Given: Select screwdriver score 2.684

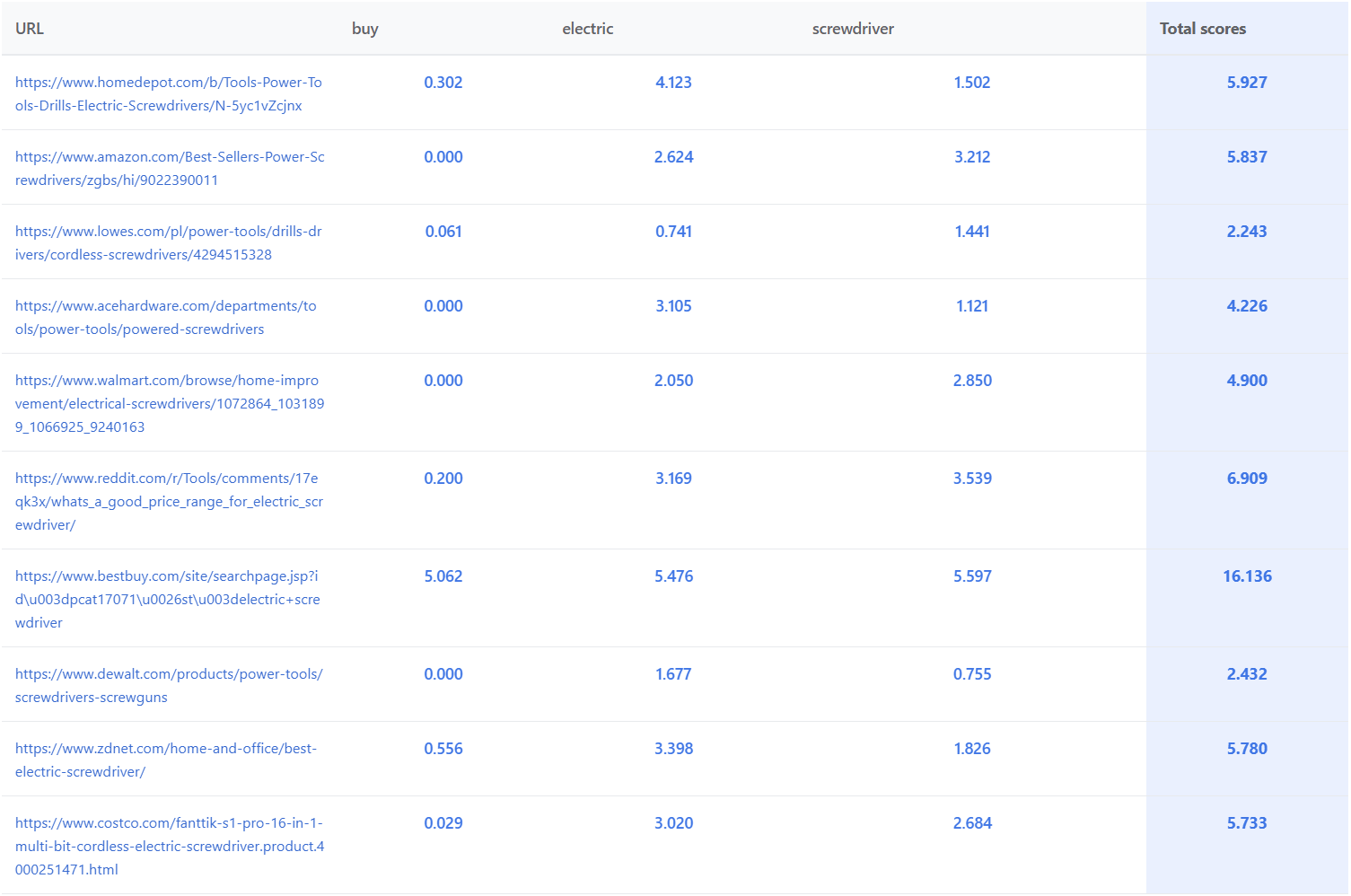Looking at the screenshot, I should click(972, 823).
